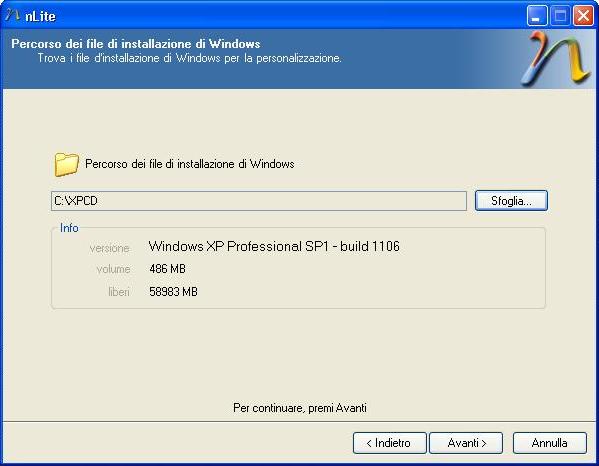
Task: Close the nLite window
Action: coord(584,16)
